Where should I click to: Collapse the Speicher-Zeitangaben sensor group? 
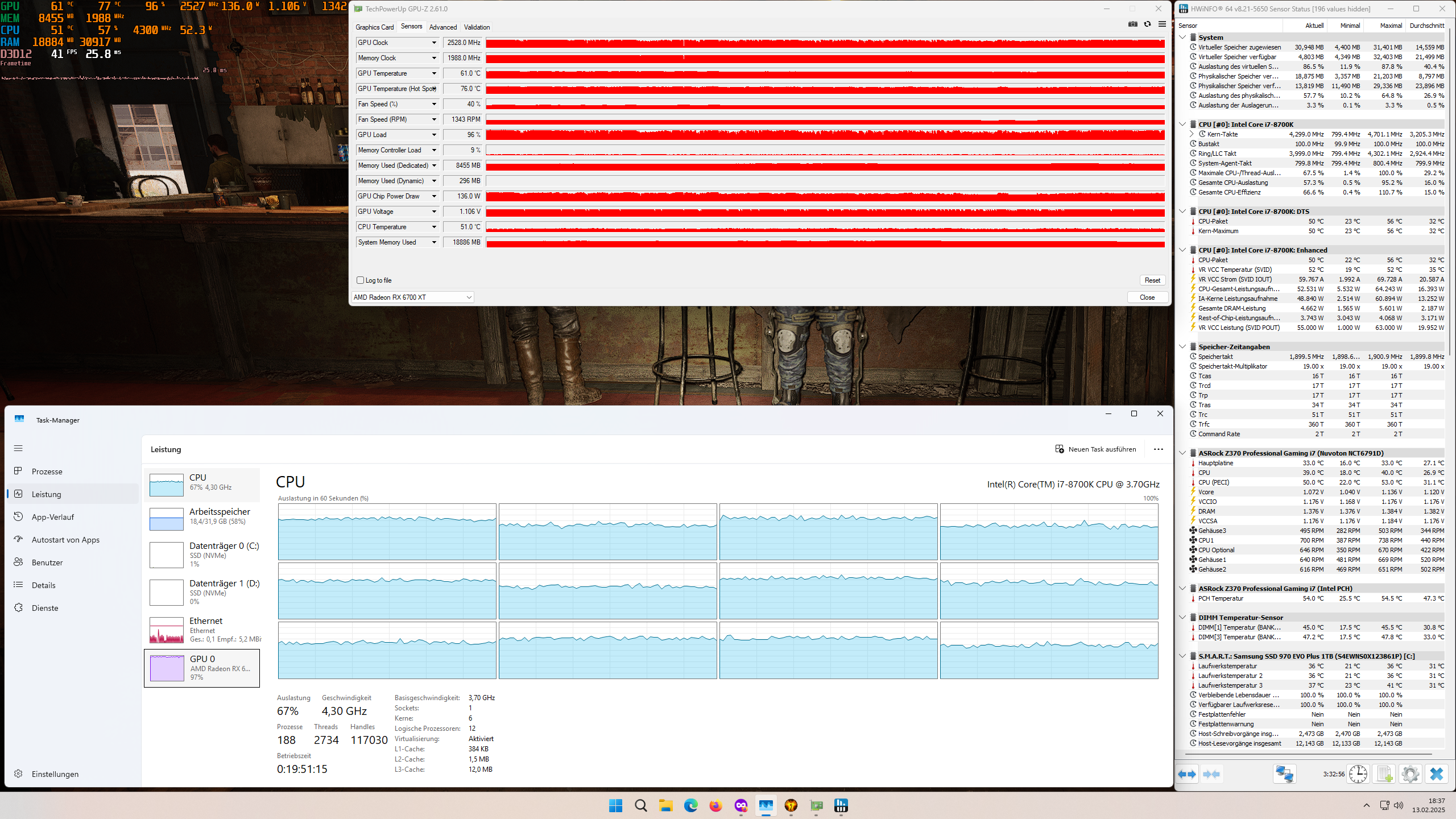(1182, 346)
